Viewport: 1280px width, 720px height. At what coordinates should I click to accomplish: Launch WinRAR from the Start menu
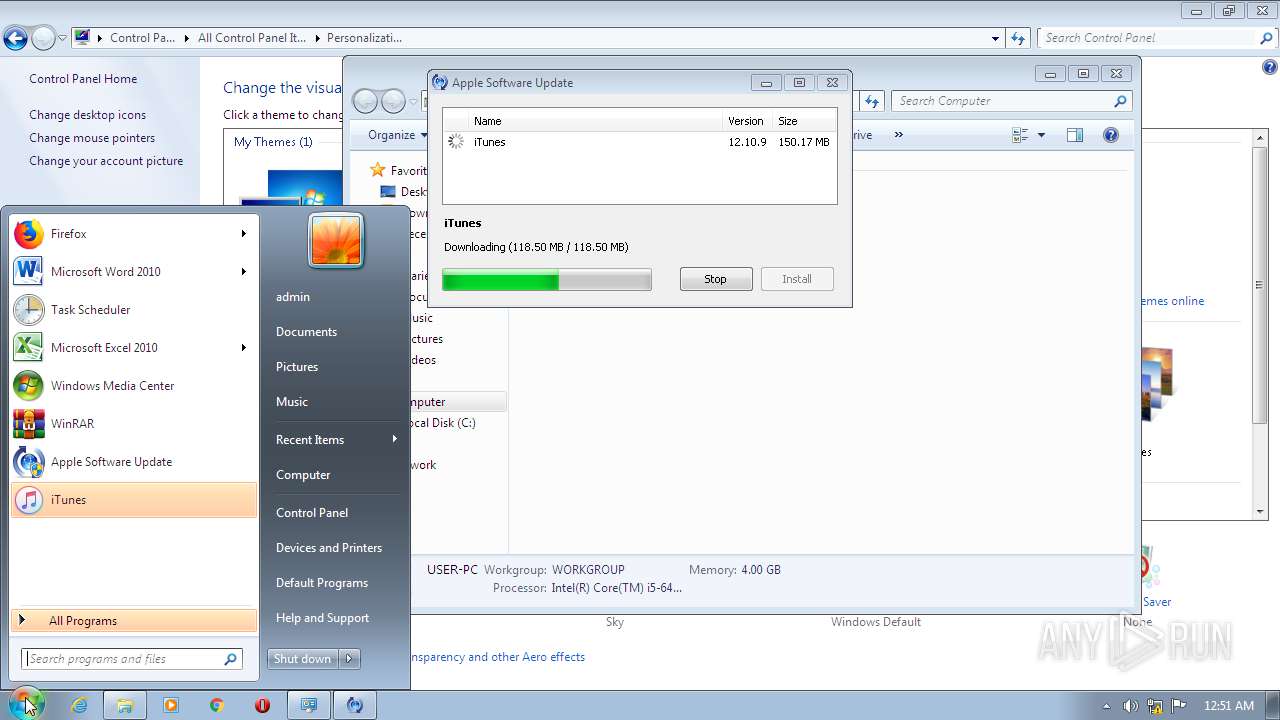pyautogui.click(x=134, y=424)
